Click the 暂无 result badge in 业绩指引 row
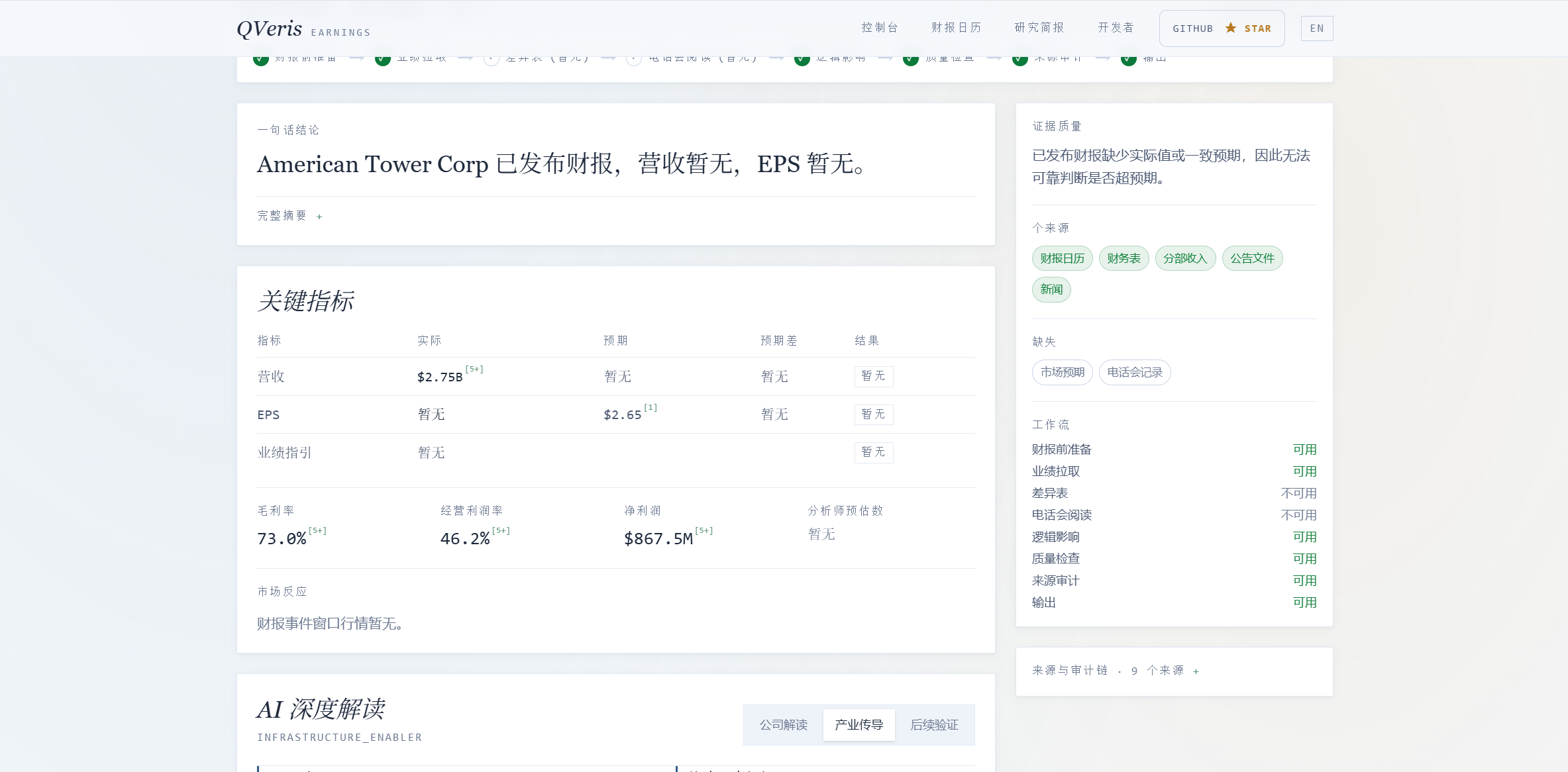 click(x=874, y=452)
